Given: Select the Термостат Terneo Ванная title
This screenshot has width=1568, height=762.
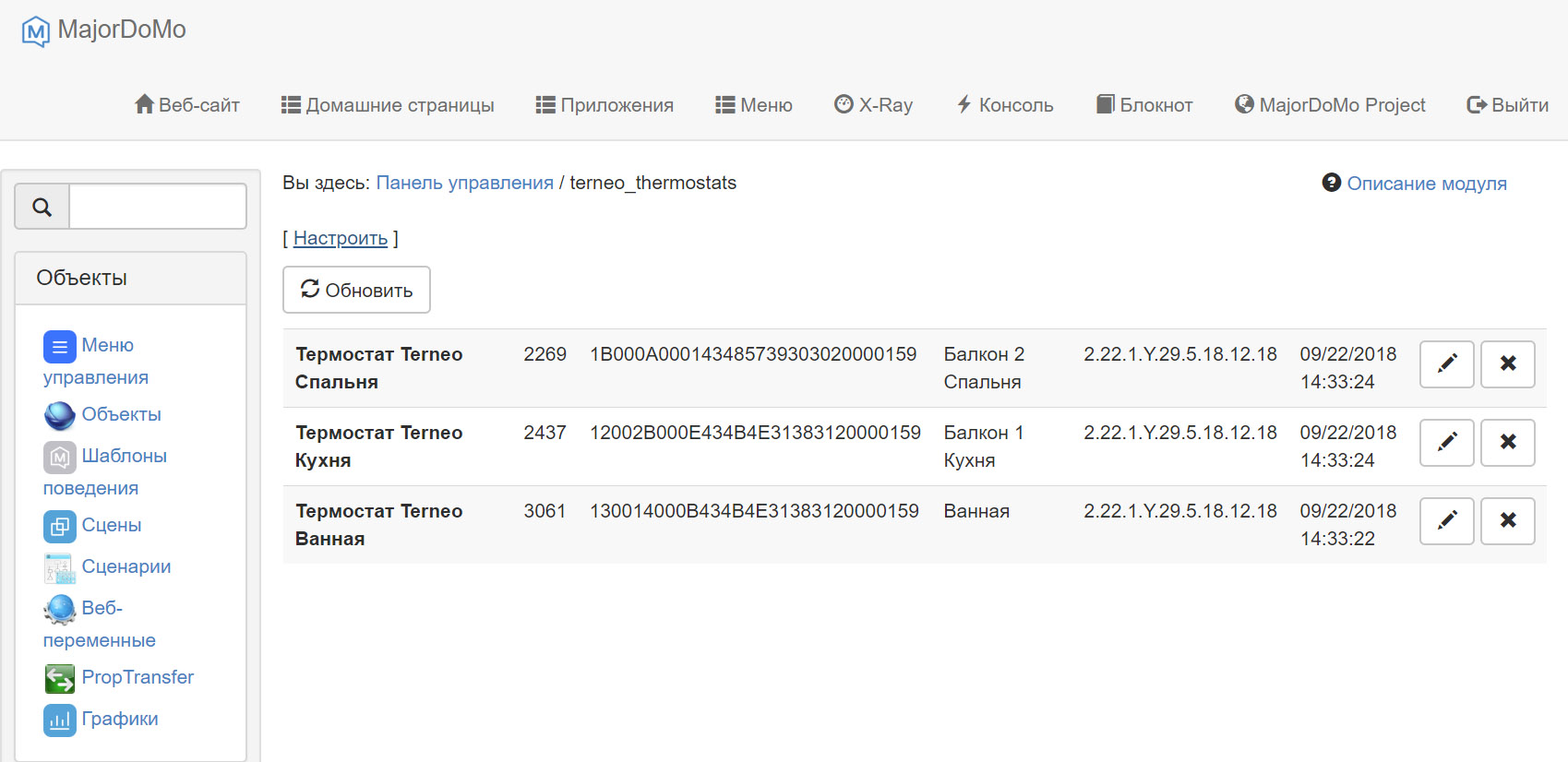Looking at the screenshot, I should point(379,525).
